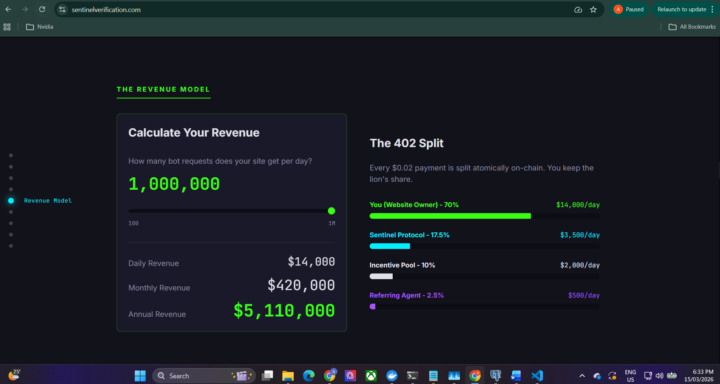Click the Website Owner 70% progress bar

(484, 216)
